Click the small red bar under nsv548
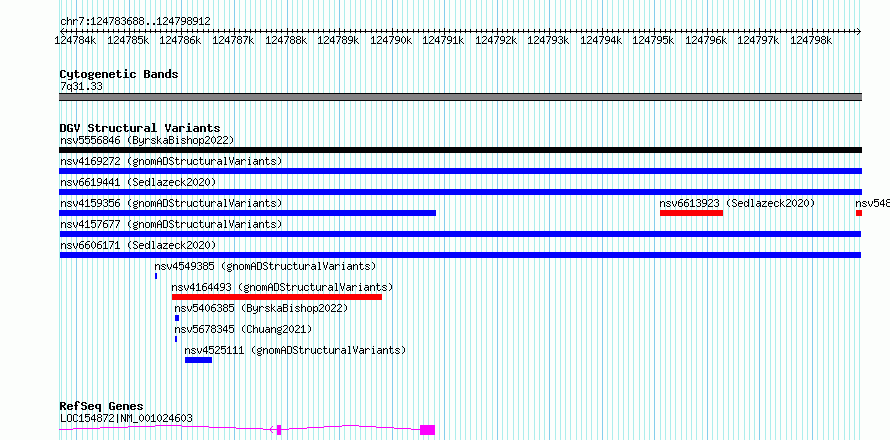 [859, 213]
